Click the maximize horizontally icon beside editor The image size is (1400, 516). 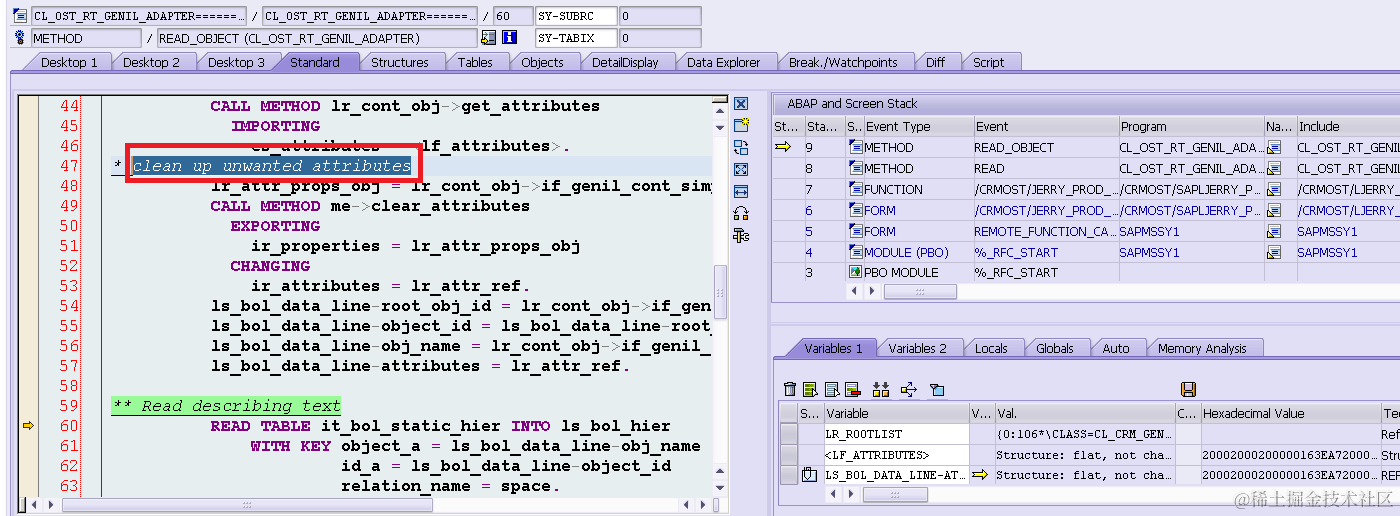pyautogui.click(x=741, y=191)
